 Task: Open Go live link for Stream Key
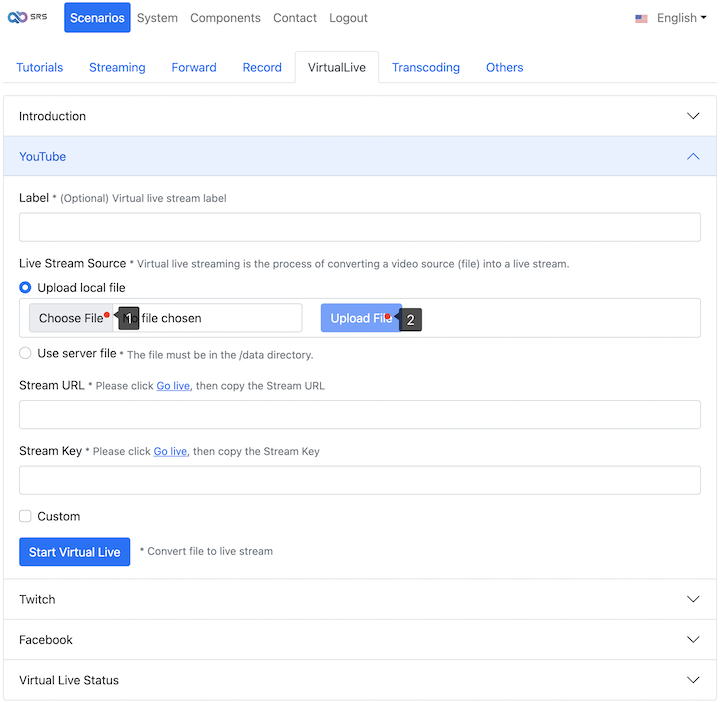(170, 451)
